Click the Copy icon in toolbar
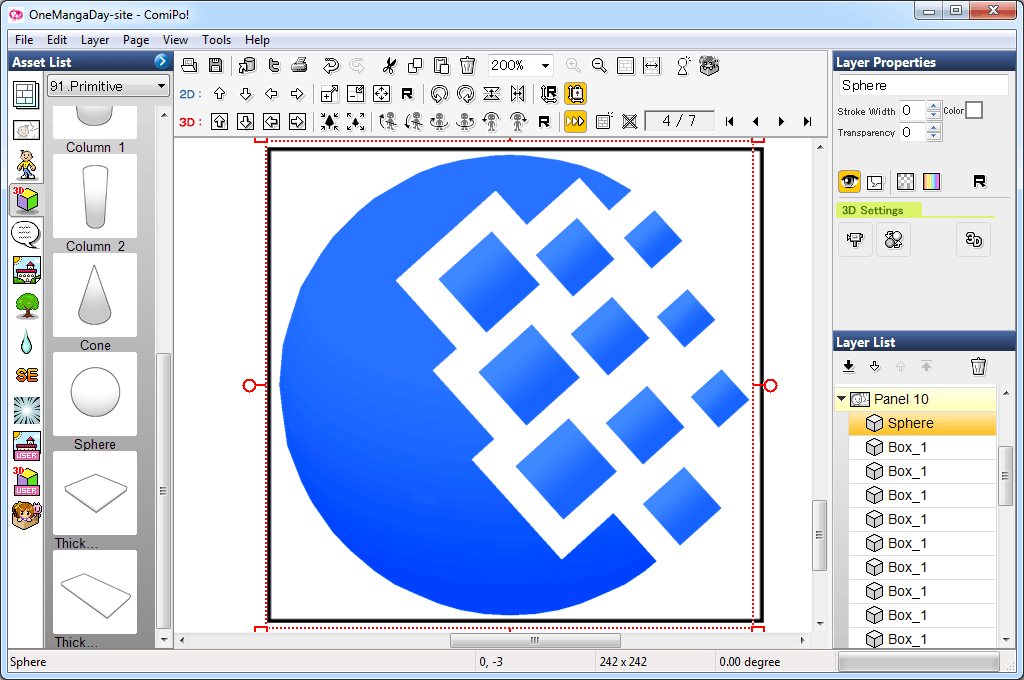The height and width of the screenshot is (680, 1024). 415,65
